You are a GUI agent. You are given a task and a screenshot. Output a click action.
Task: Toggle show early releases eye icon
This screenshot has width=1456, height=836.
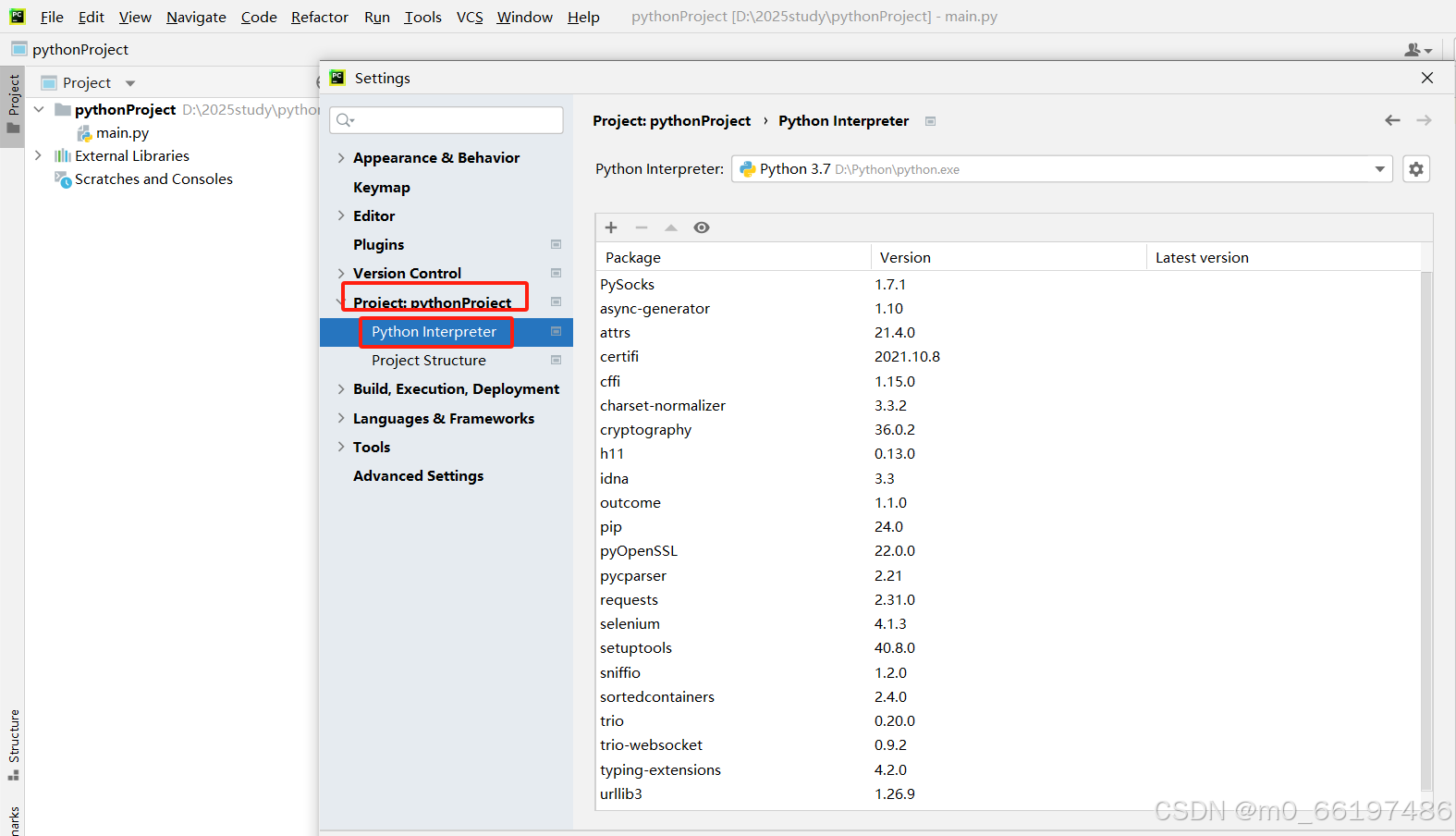tap(702, 227)
